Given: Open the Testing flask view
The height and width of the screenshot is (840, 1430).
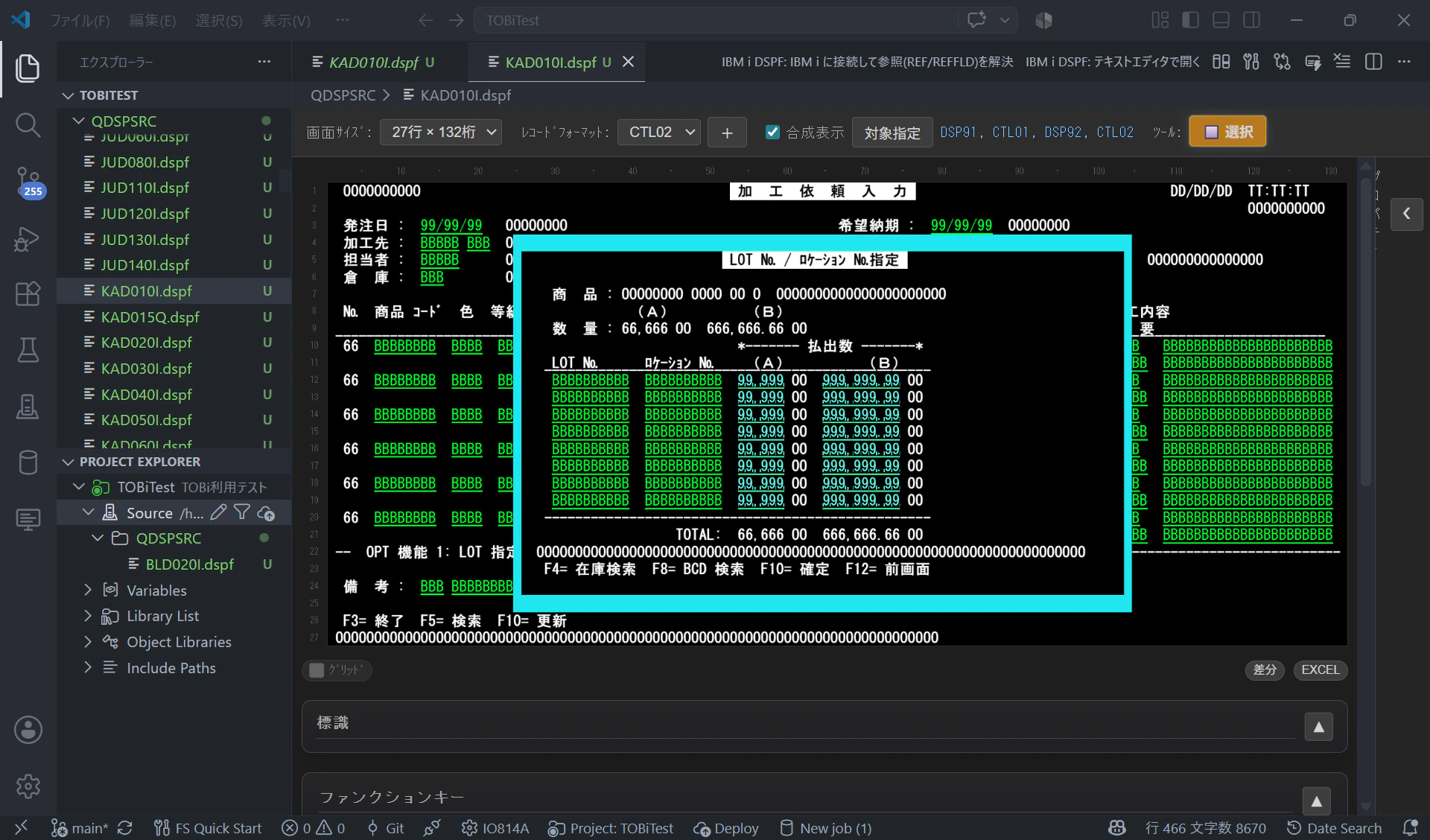Looking at the screenshot, I should pyautogui.click(x=28, y=350).
